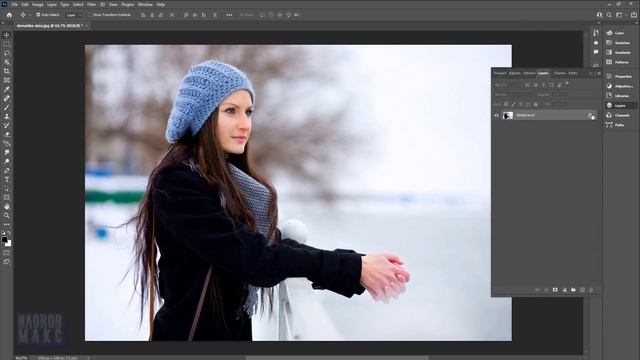The height and width of the screenshot is (360, 640).
Task: Expand status bar info arrow
Action: (88, 358)
